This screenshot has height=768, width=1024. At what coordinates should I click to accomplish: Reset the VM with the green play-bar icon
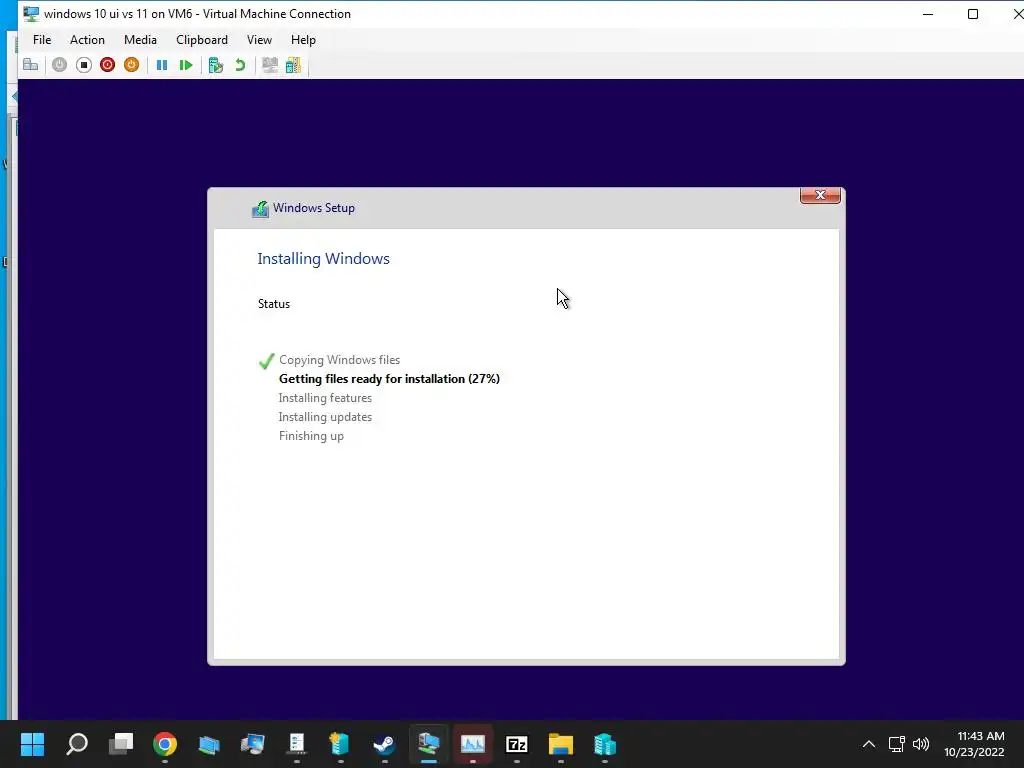tap(186, 65)
